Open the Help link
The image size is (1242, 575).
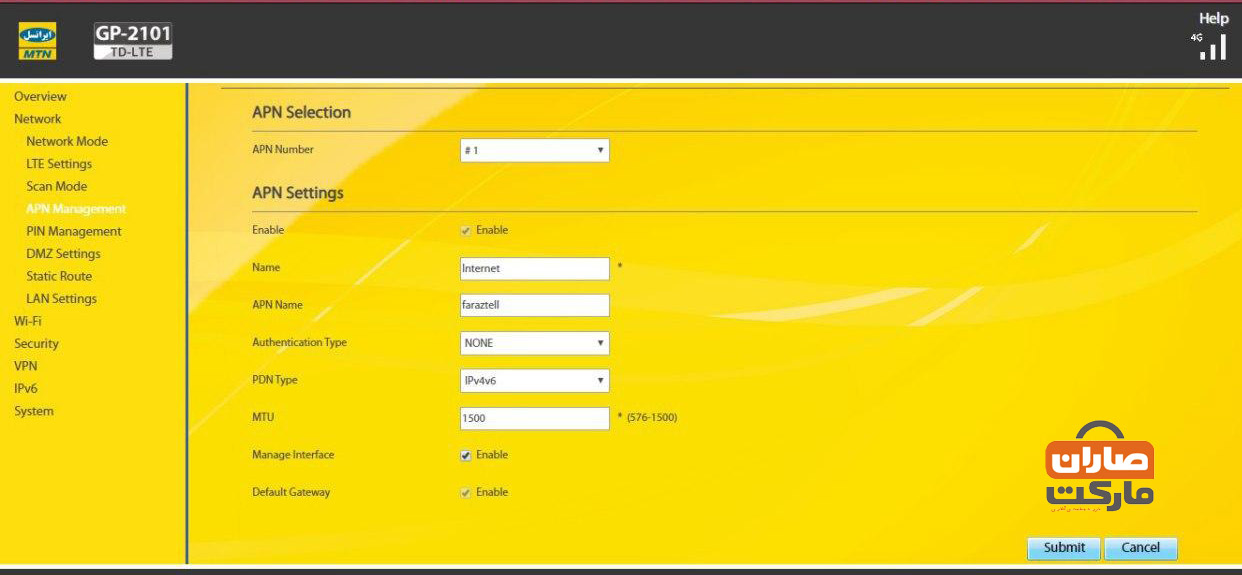coord(1213,19)
